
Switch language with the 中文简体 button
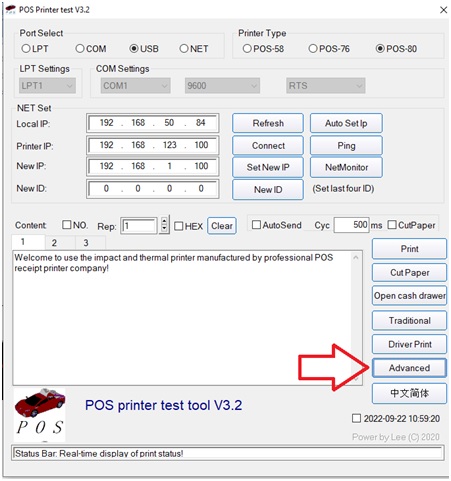click(409, 393)
